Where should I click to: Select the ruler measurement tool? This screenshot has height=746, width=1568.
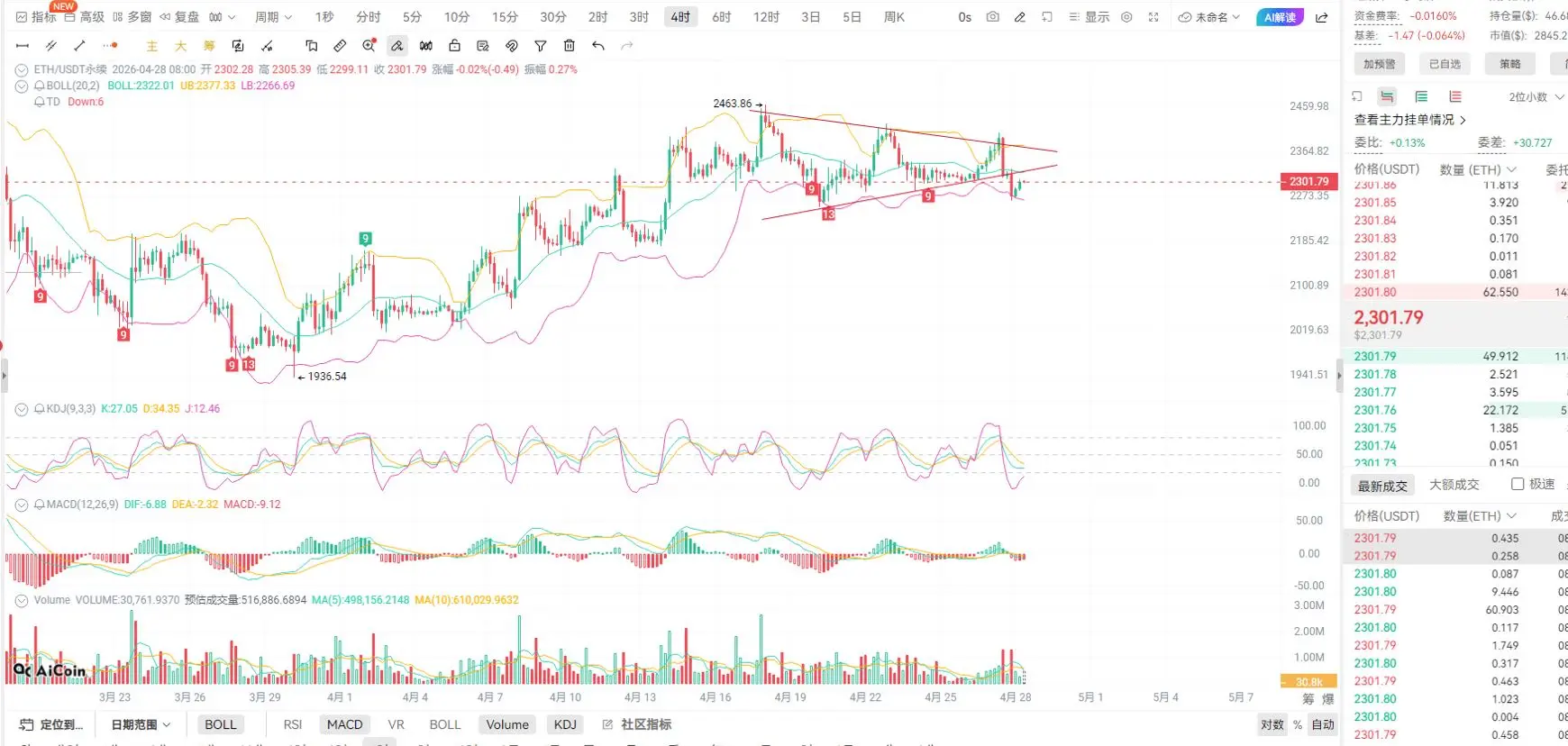(340, 46)
